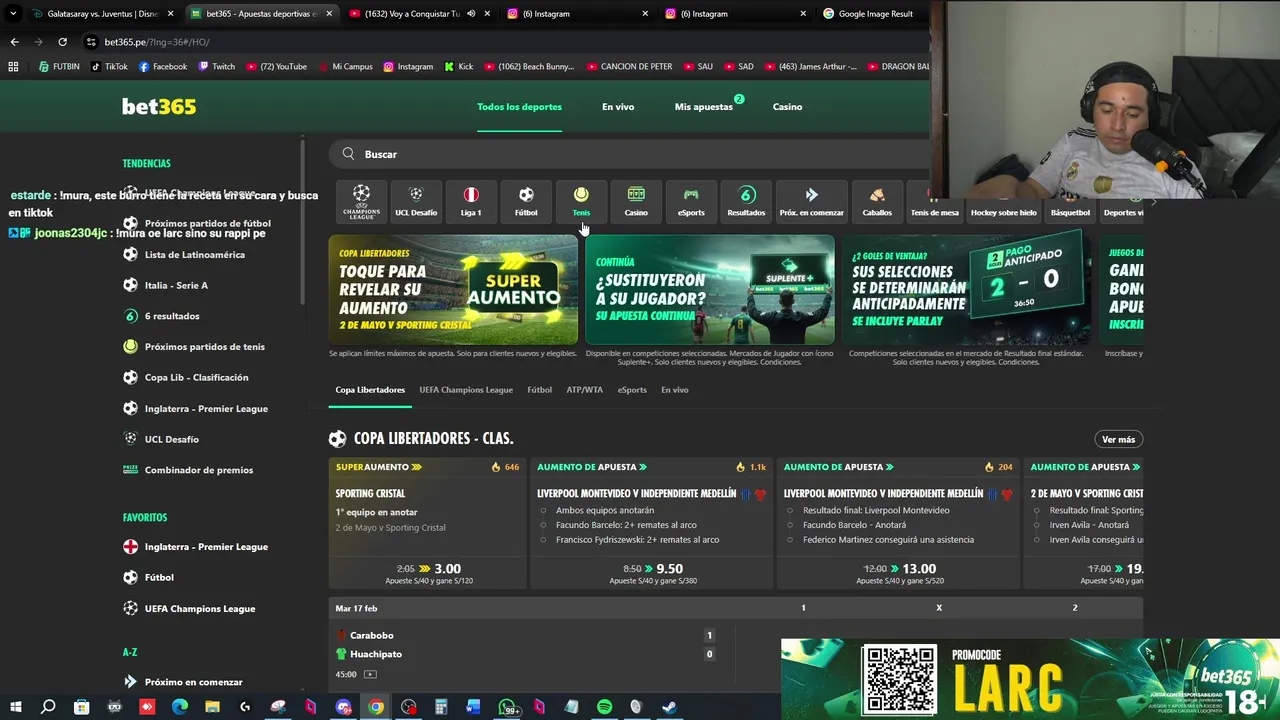Open Próximo en comenzar under A-Z
The width and height of the screenshot is (1280, 720).
tap(196, 682)
